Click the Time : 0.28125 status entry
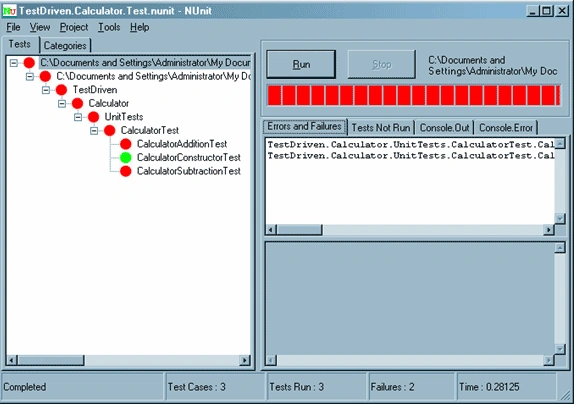The height and width of the screenshot is (404, 574). pos(507,387)
